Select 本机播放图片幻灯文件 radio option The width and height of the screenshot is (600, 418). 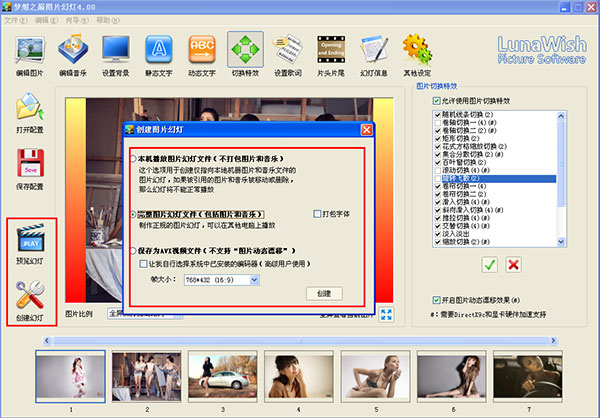click(133, 158)
